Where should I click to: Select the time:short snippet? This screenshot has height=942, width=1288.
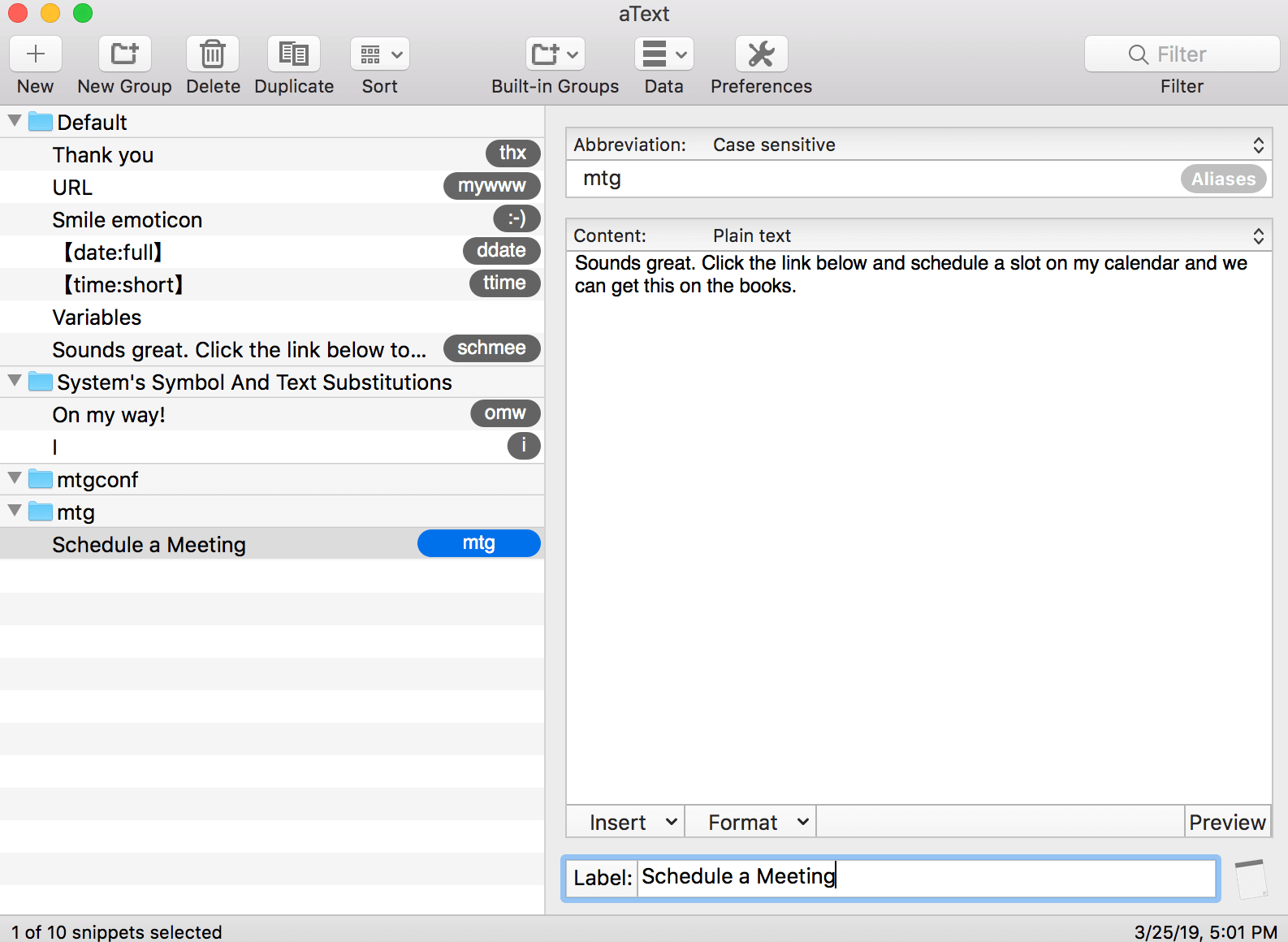(272, 284)
